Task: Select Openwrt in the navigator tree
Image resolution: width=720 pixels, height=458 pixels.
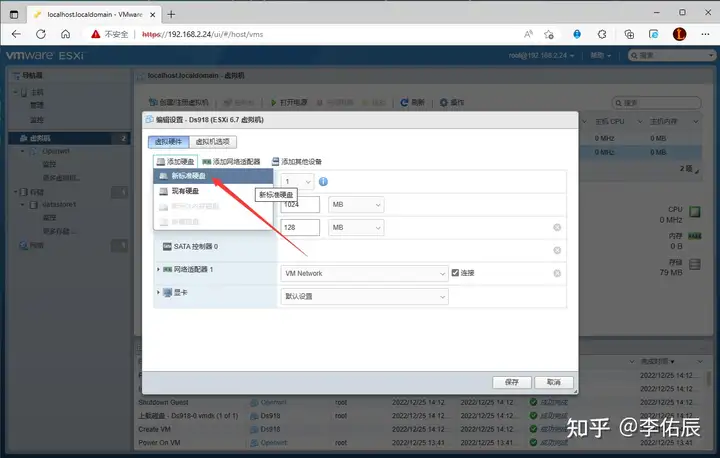Action: tap(56, 151)
